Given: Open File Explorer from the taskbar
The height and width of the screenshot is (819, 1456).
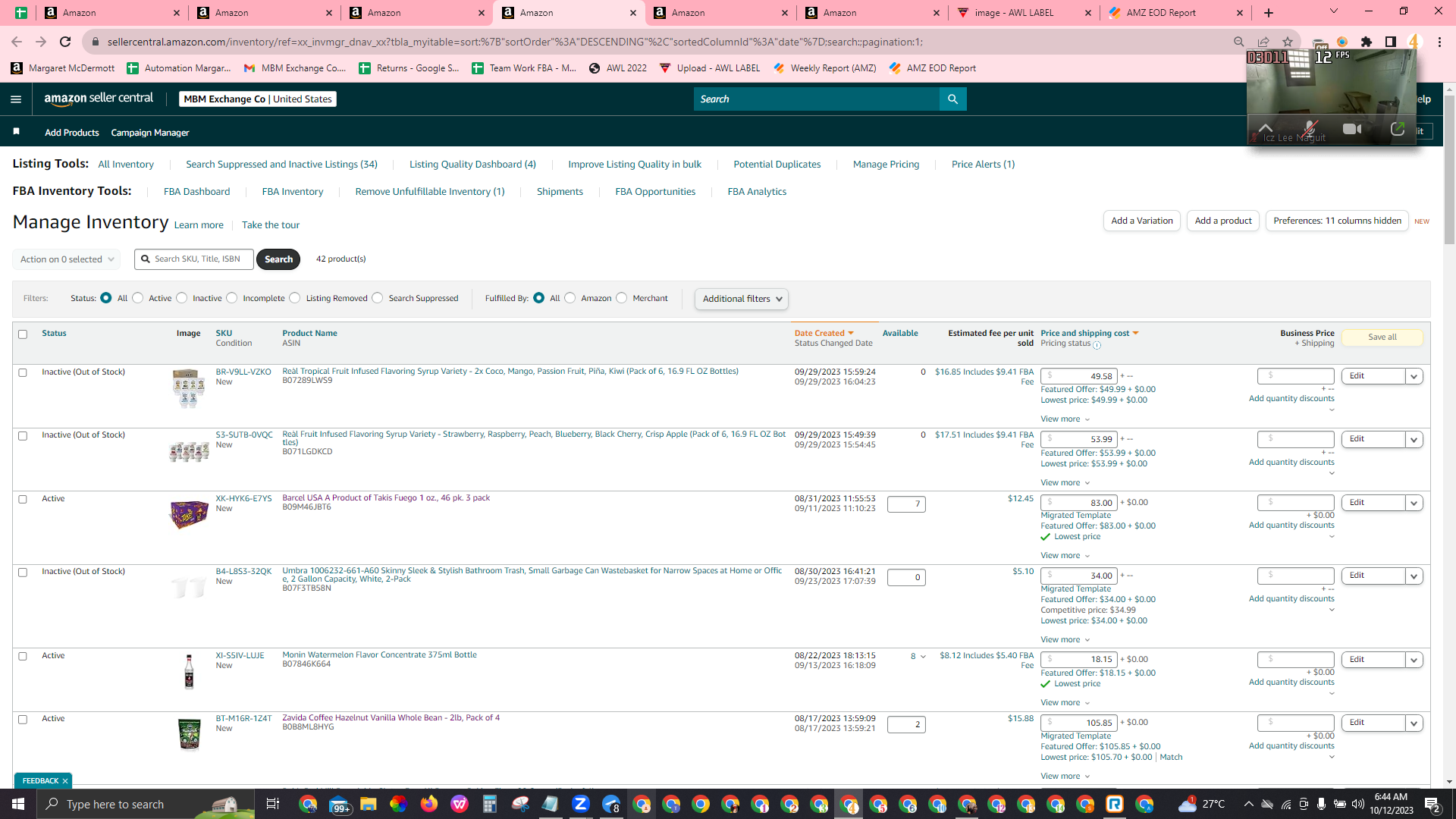Looking at the screenshot, I should (369, 804).
